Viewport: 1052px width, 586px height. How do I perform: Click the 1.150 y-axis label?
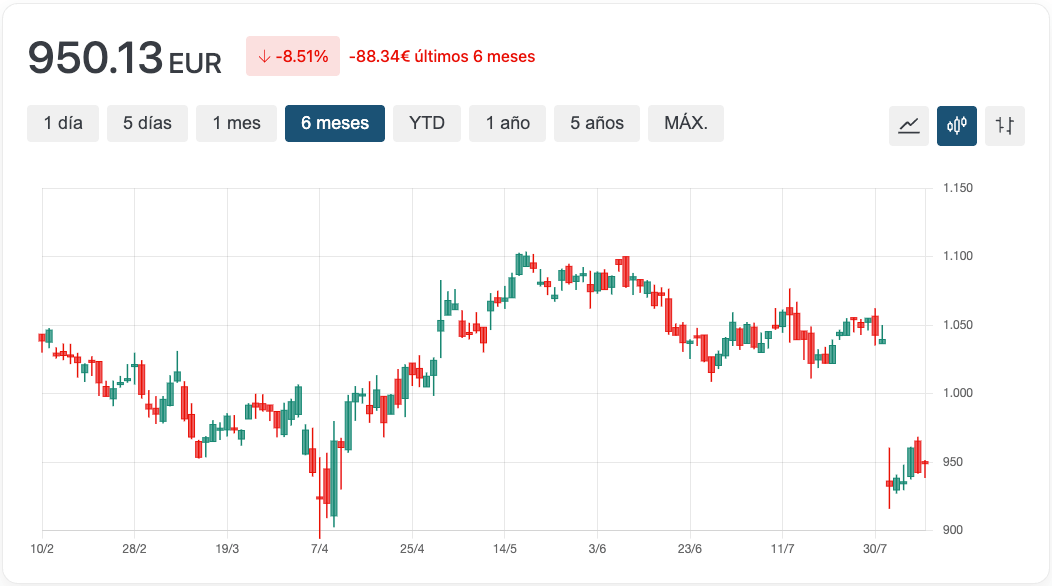tap(957, 188)
